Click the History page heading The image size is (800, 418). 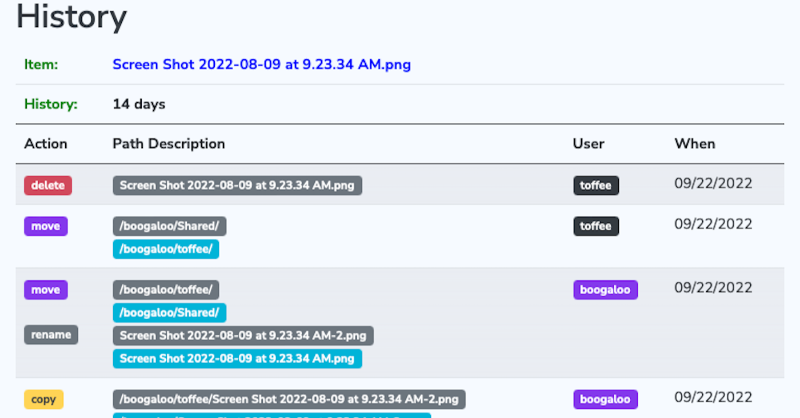click(x=71, y=17)
